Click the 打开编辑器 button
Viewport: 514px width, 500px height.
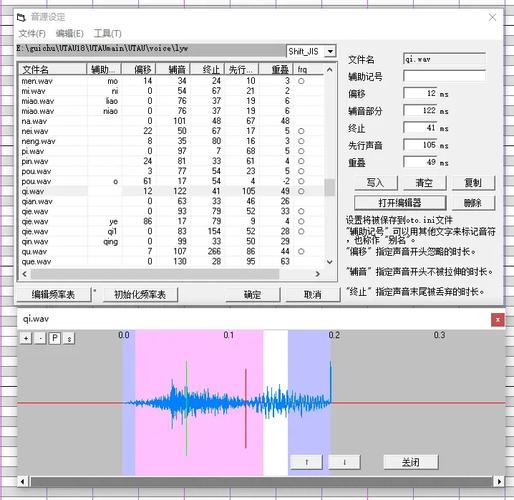click(400, 203)
